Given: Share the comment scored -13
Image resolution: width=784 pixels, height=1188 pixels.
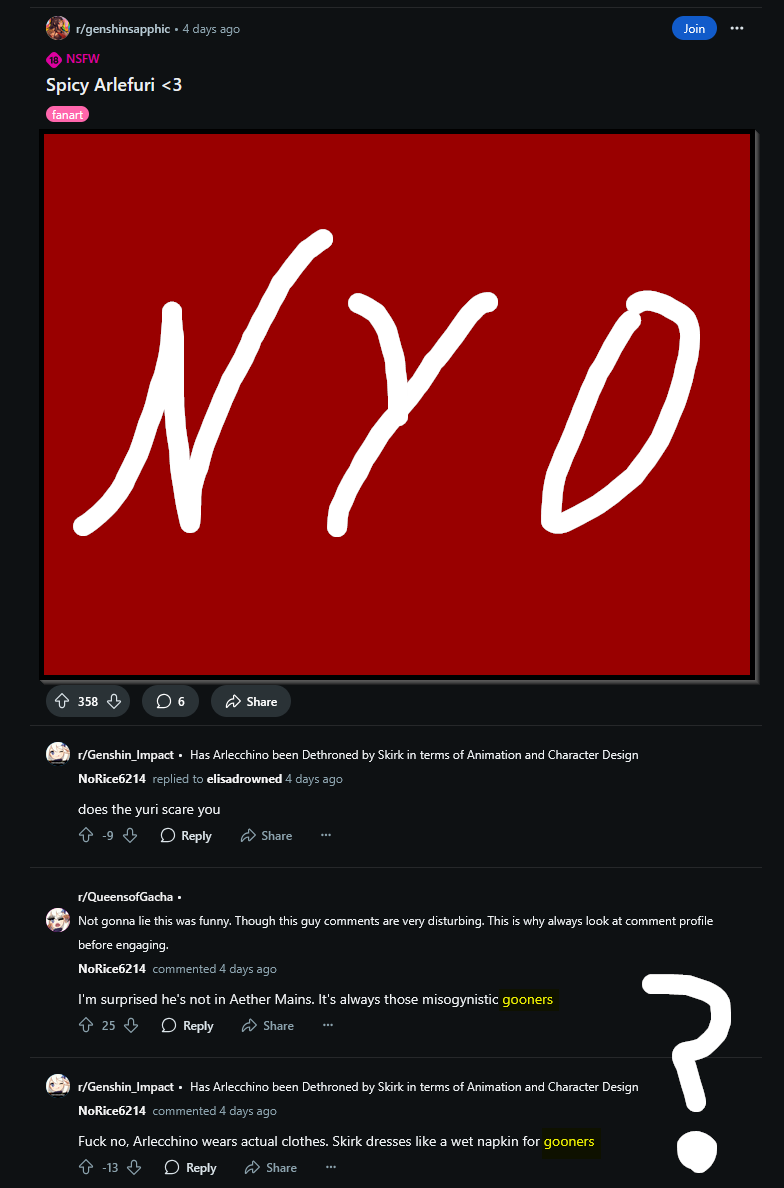Looking at the screenshot, I should click(270, 1167).
